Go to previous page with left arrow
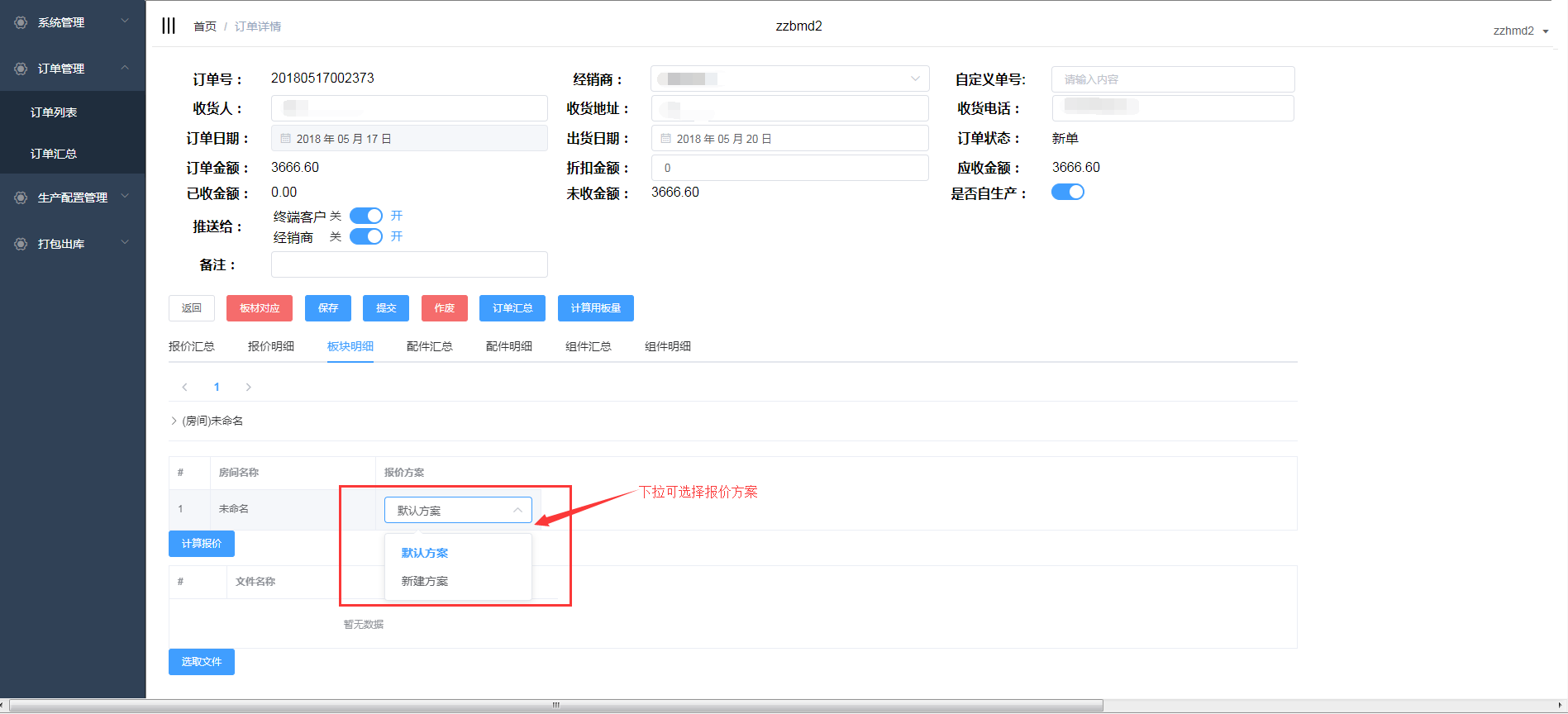 [185, 387]
